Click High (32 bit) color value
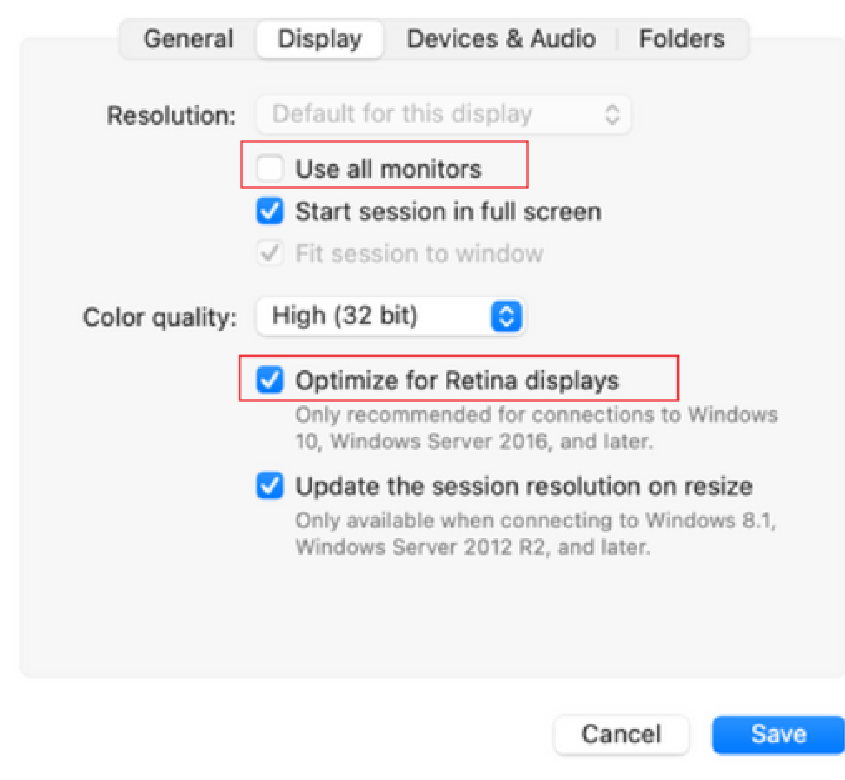The height and width of the screenshot is (780, 845). (345, 316)
